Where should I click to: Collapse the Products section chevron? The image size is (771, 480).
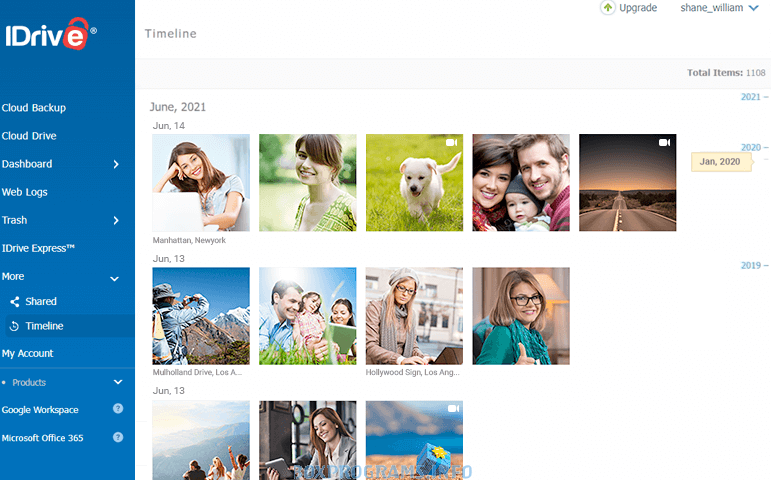117,382
